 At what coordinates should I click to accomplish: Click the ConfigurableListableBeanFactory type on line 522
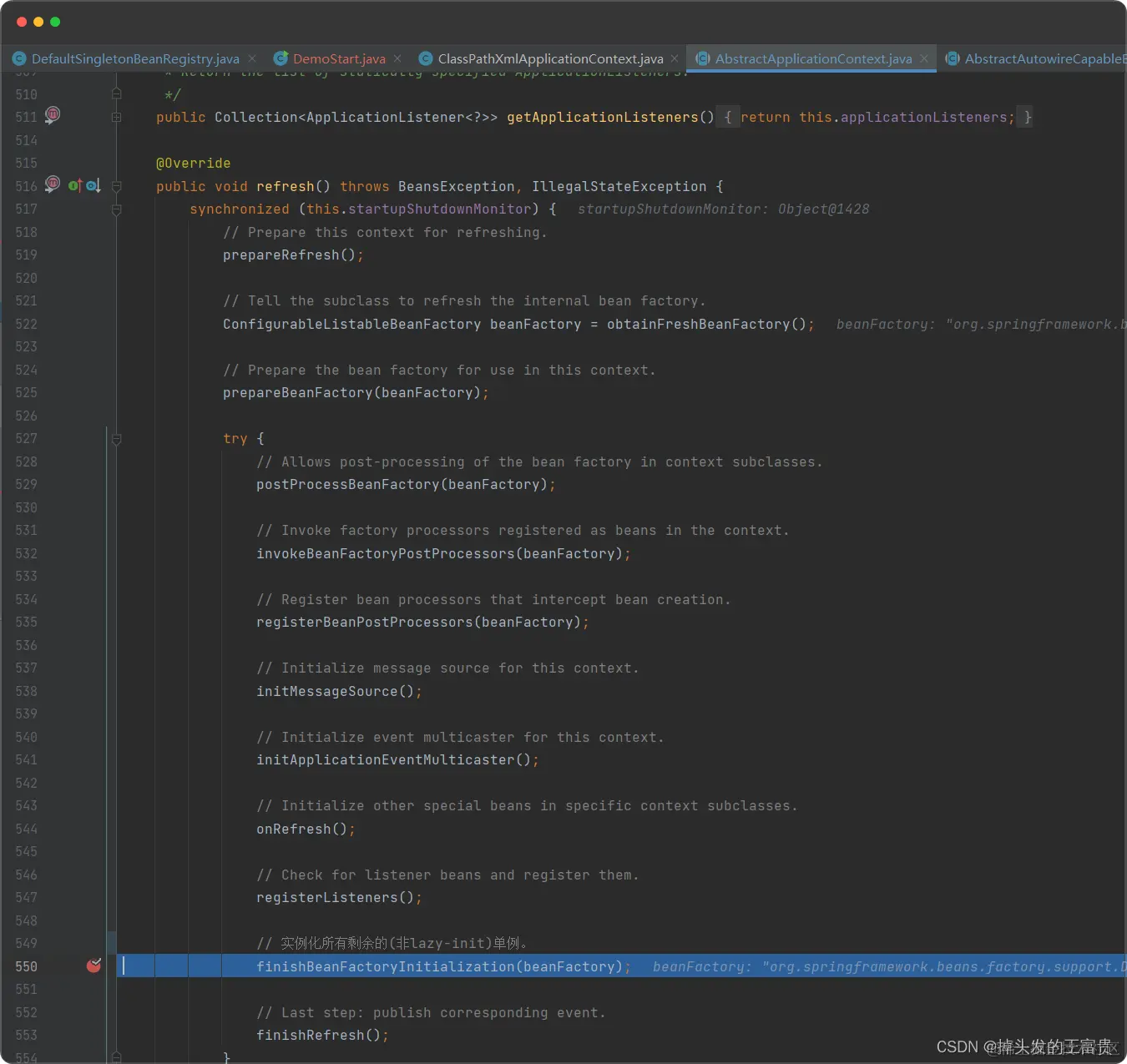(351, 324)
